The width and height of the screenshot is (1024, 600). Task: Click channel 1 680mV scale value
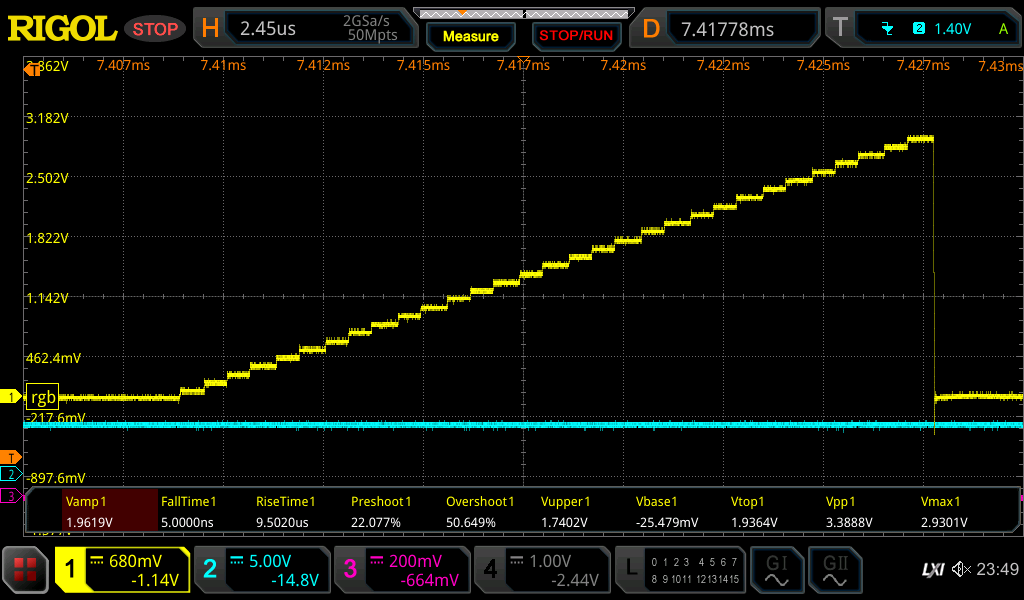135,561
